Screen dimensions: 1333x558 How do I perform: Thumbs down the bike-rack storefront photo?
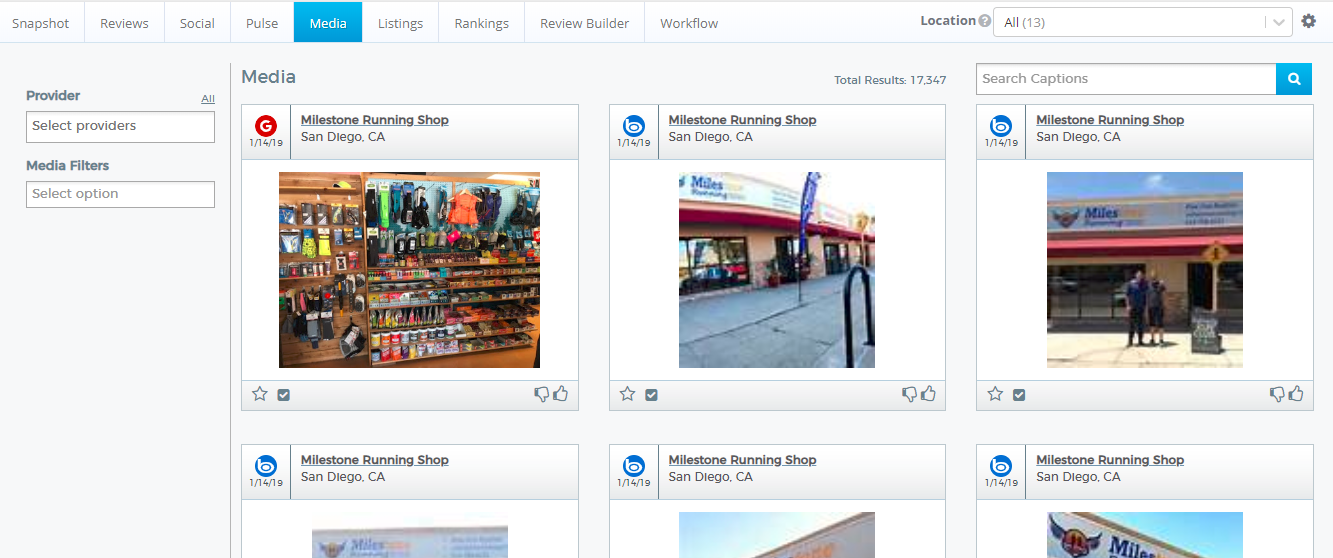[x=910, y=395]
